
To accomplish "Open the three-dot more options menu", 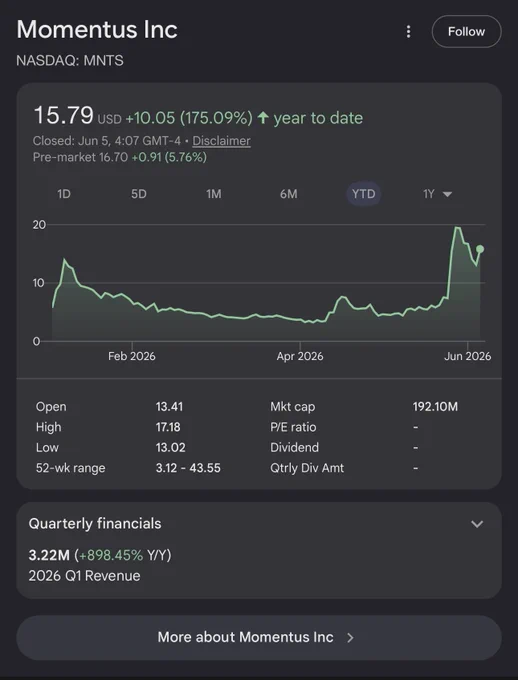I will [x=408, y=32].
